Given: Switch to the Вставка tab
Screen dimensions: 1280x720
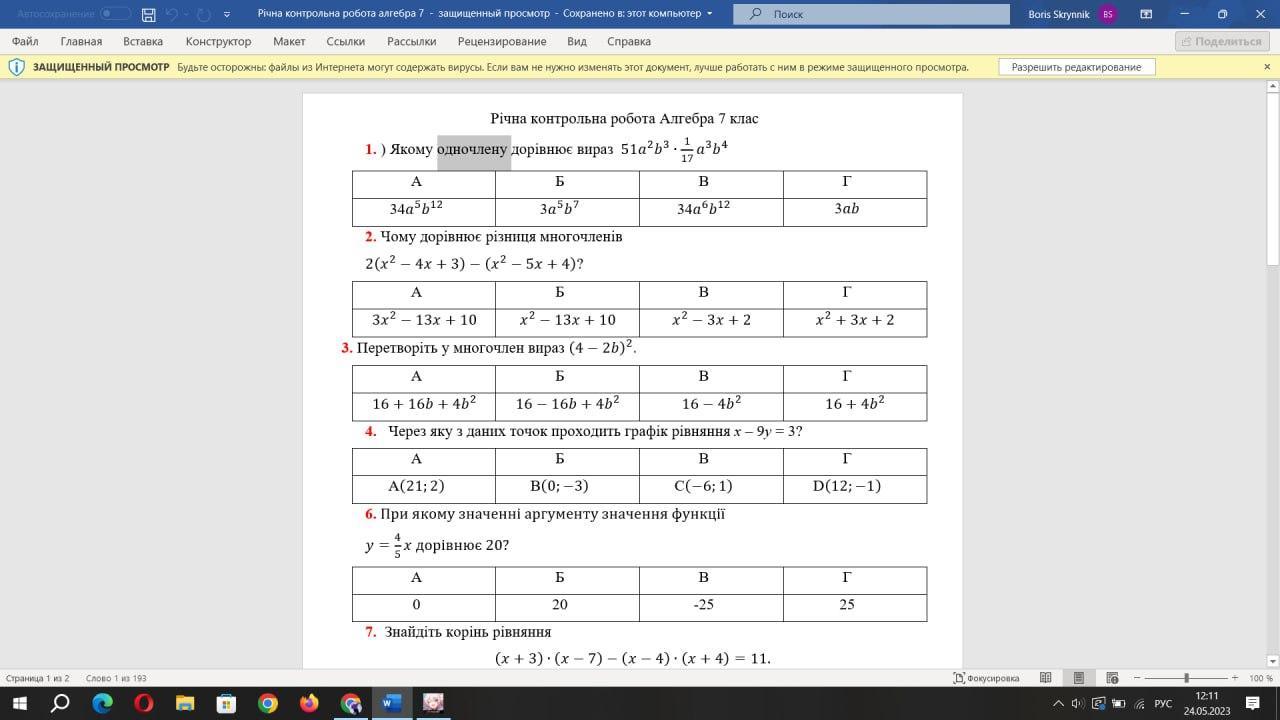Looking at the screenshot, I should pyautogui.click(x=143, y=41).
